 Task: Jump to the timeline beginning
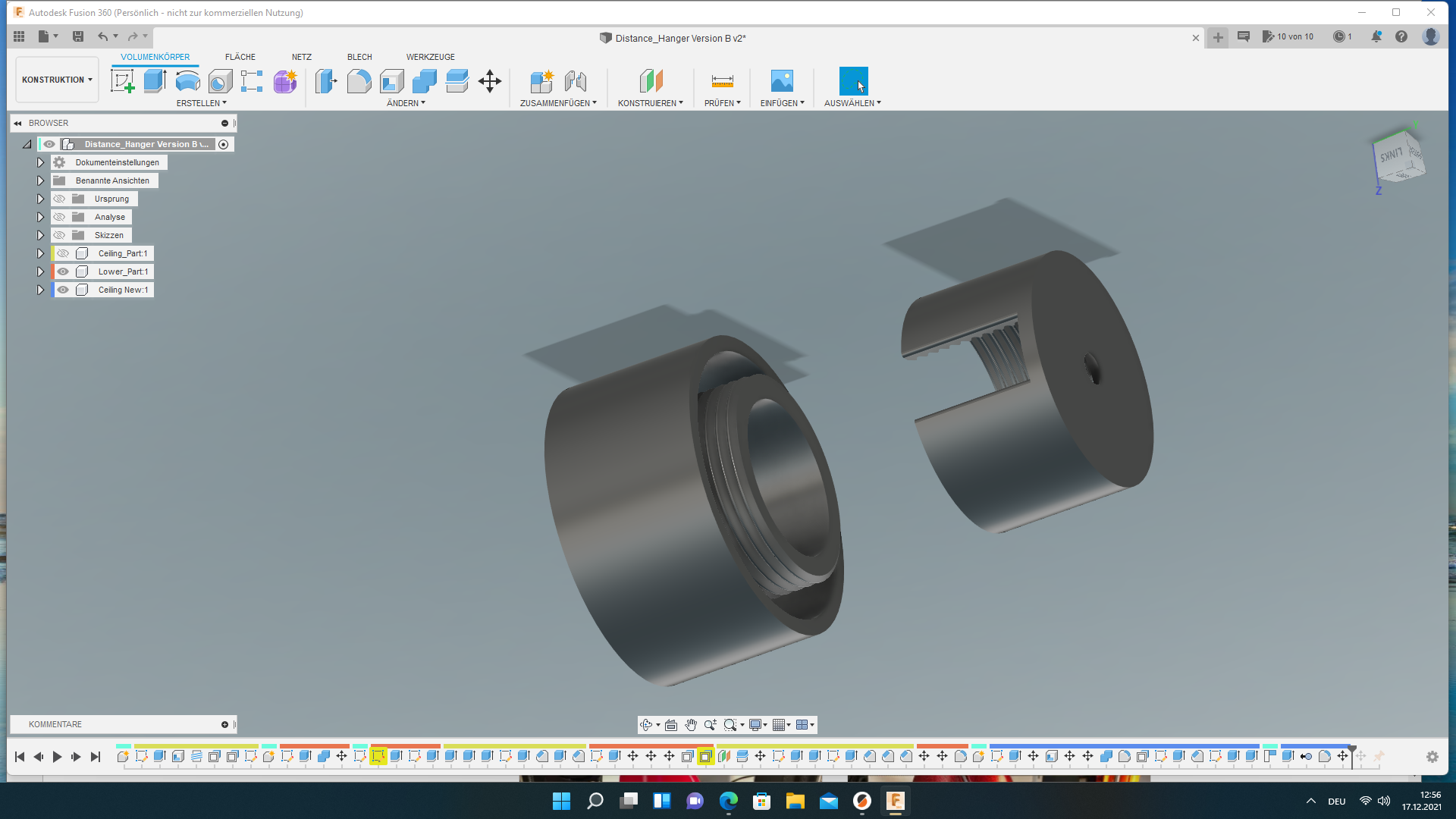click(20, 757)
